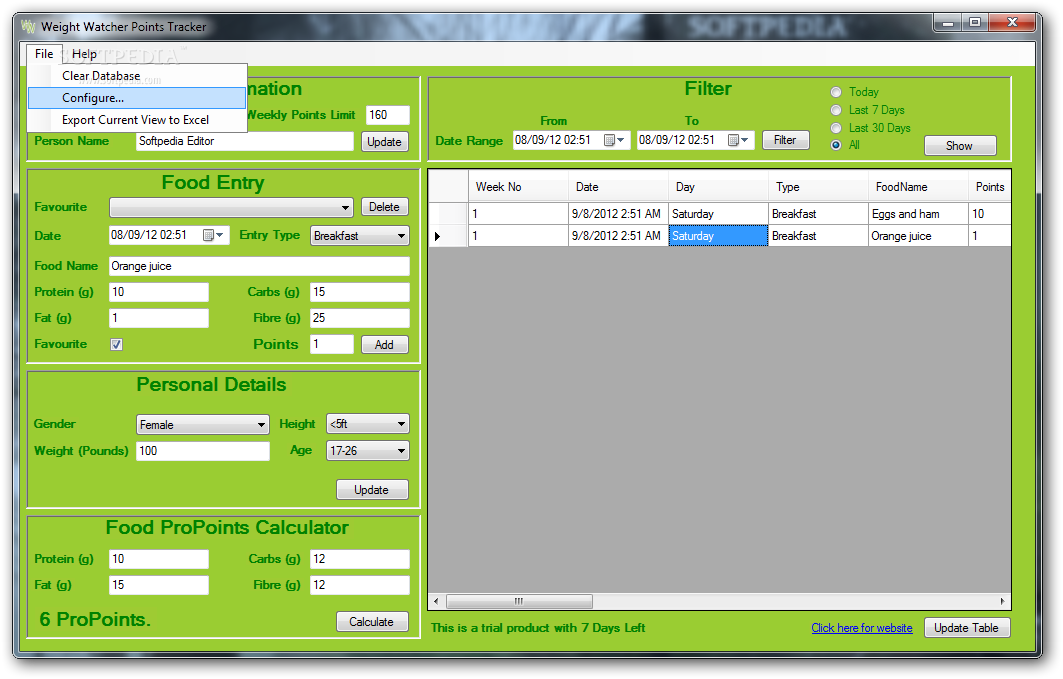Select Points cell showing 10
Image resolution: width=1063 pixels, height=679 pixels.
[x=990, y=213]
